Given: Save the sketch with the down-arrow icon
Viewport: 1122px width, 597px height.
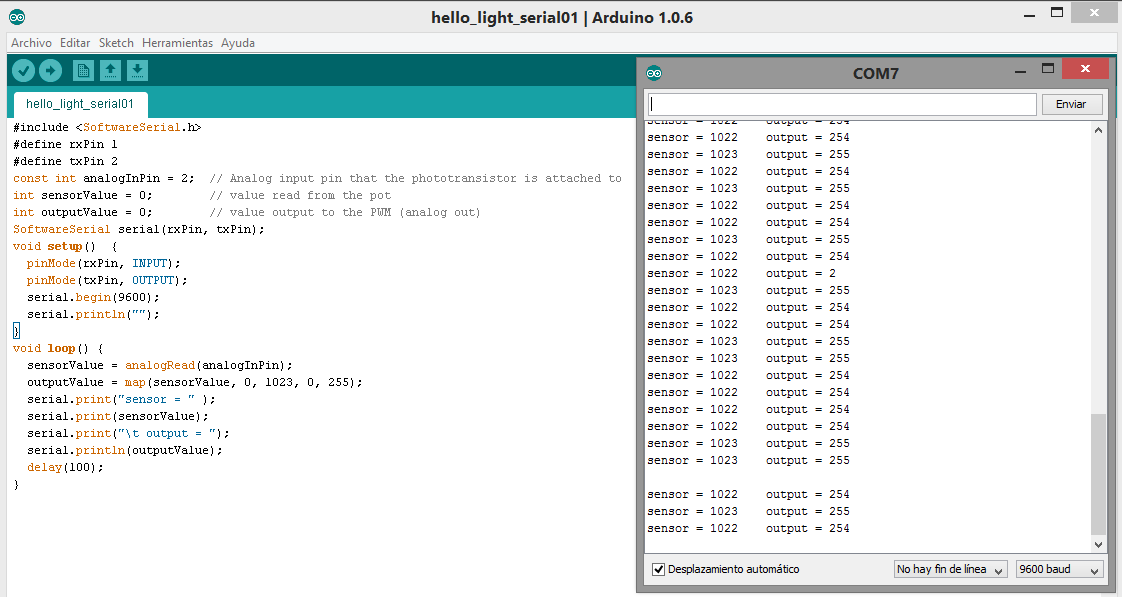Looking at the screenshot, I should click(137, 70).
